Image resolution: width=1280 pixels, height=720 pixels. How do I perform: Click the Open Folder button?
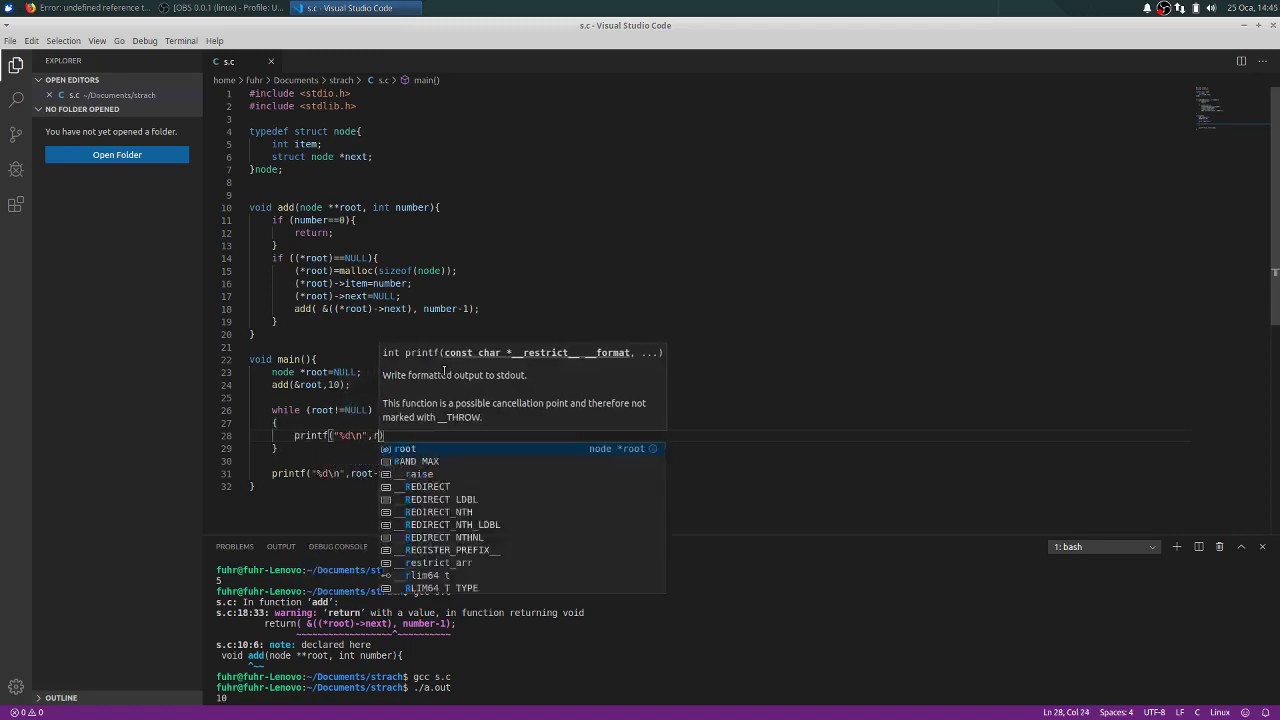[x=117, y=155]
